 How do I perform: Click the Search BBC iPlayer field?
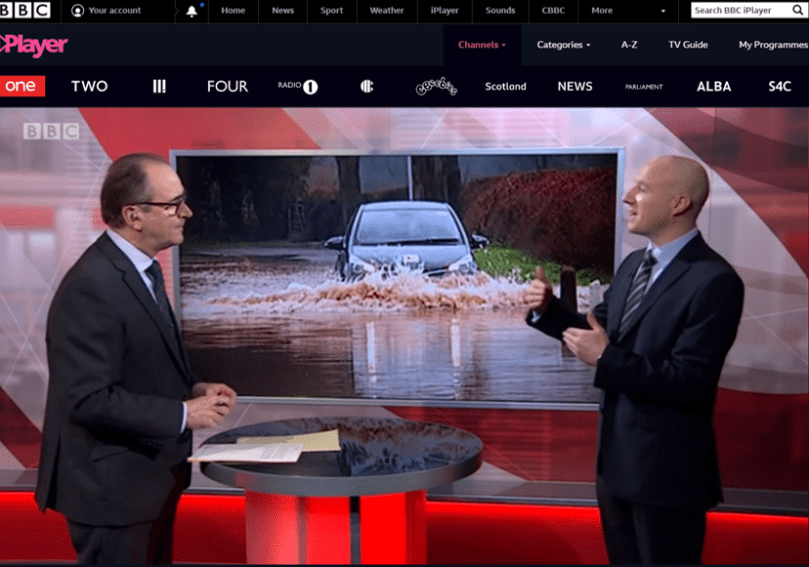738,10
